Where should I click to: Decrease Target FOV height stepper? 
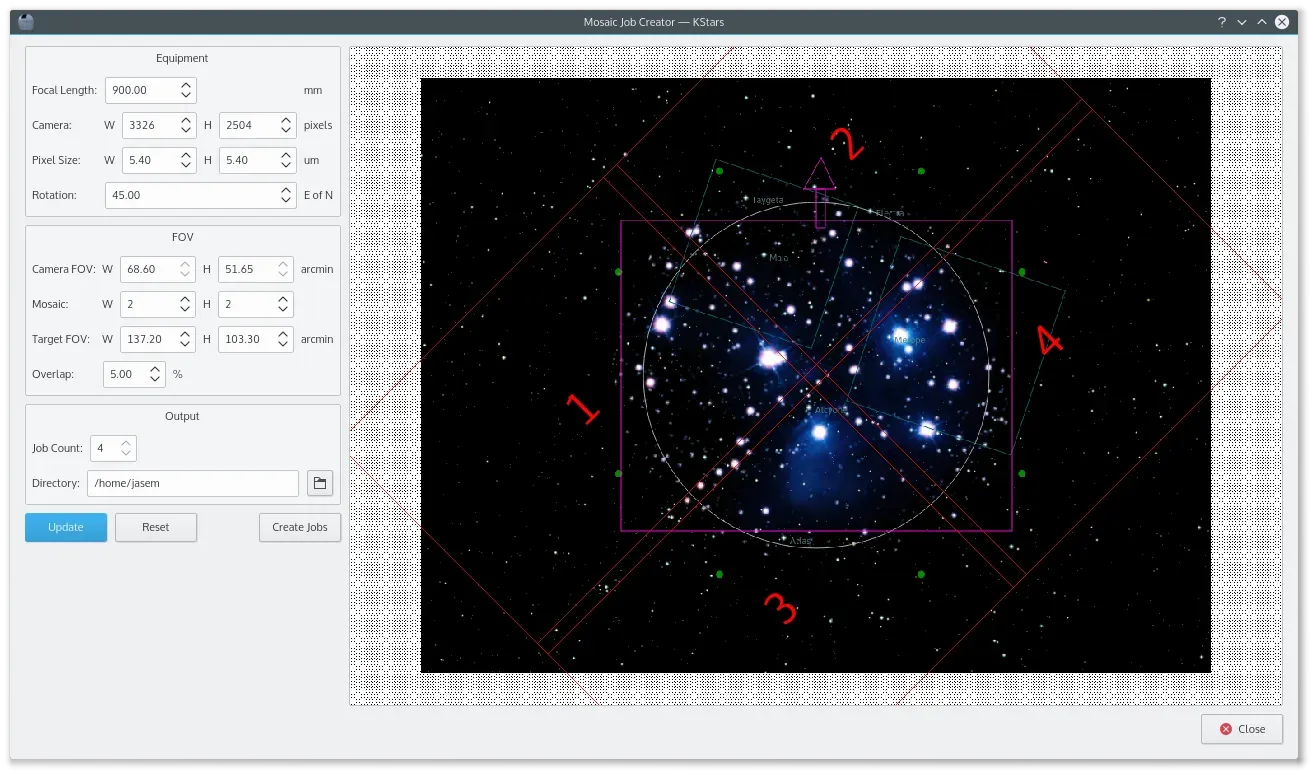pyautogui.click(x=284, y=345)
